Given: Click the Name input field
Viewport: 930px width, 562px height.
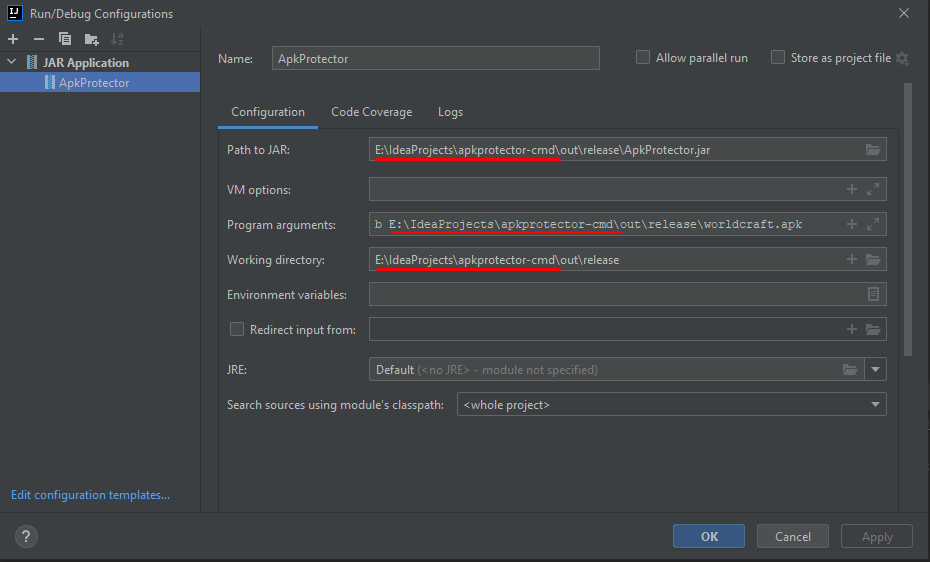Looking at the screenshot, I should tap(435, 58).
